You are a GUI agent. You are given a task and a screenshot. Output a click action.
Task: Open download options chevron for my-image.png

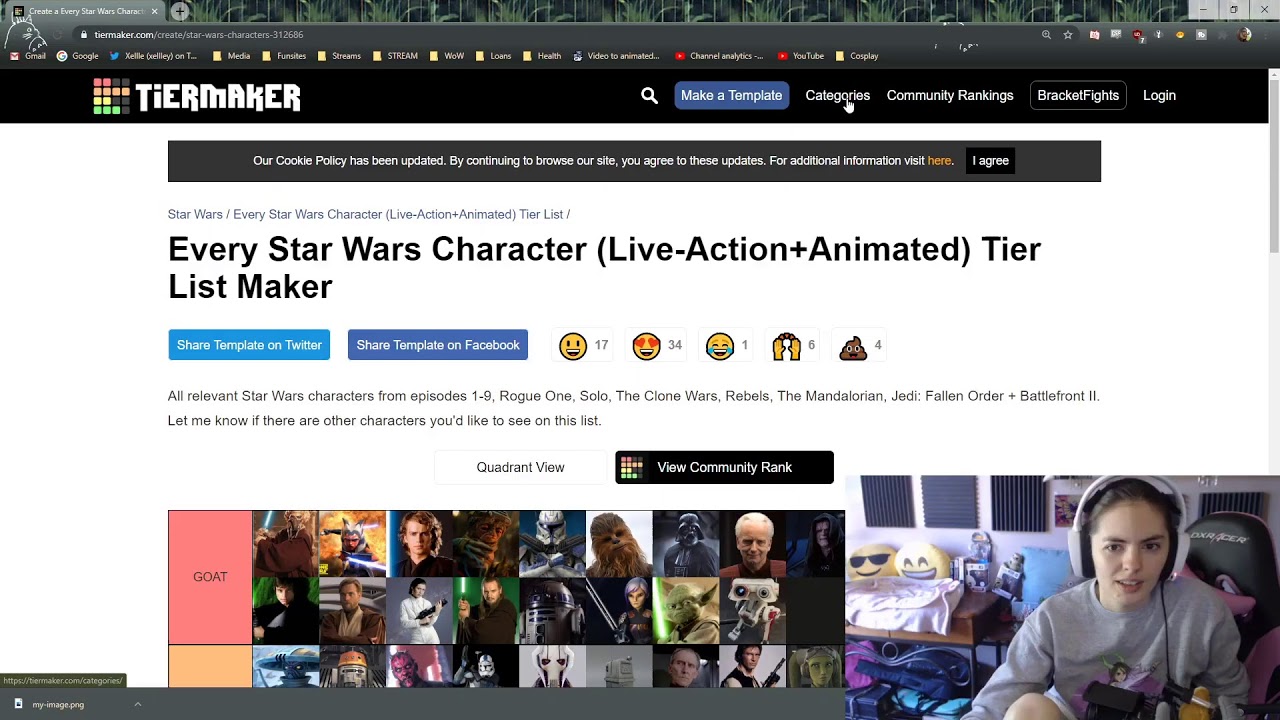(138, 705)
